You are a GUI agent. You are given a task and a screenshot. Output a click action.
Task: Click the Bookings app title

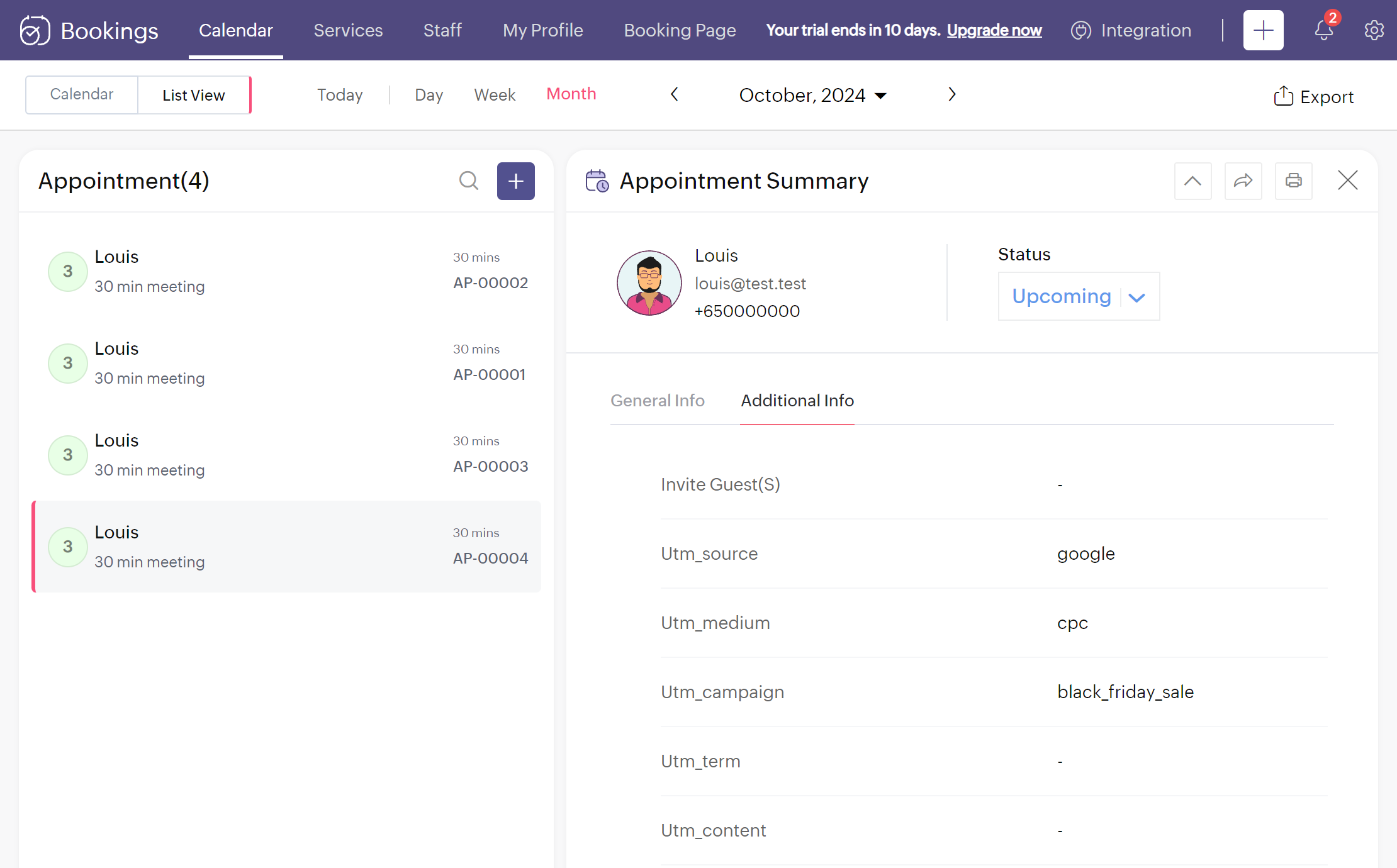pyautogui.click(x=109, y=30)
